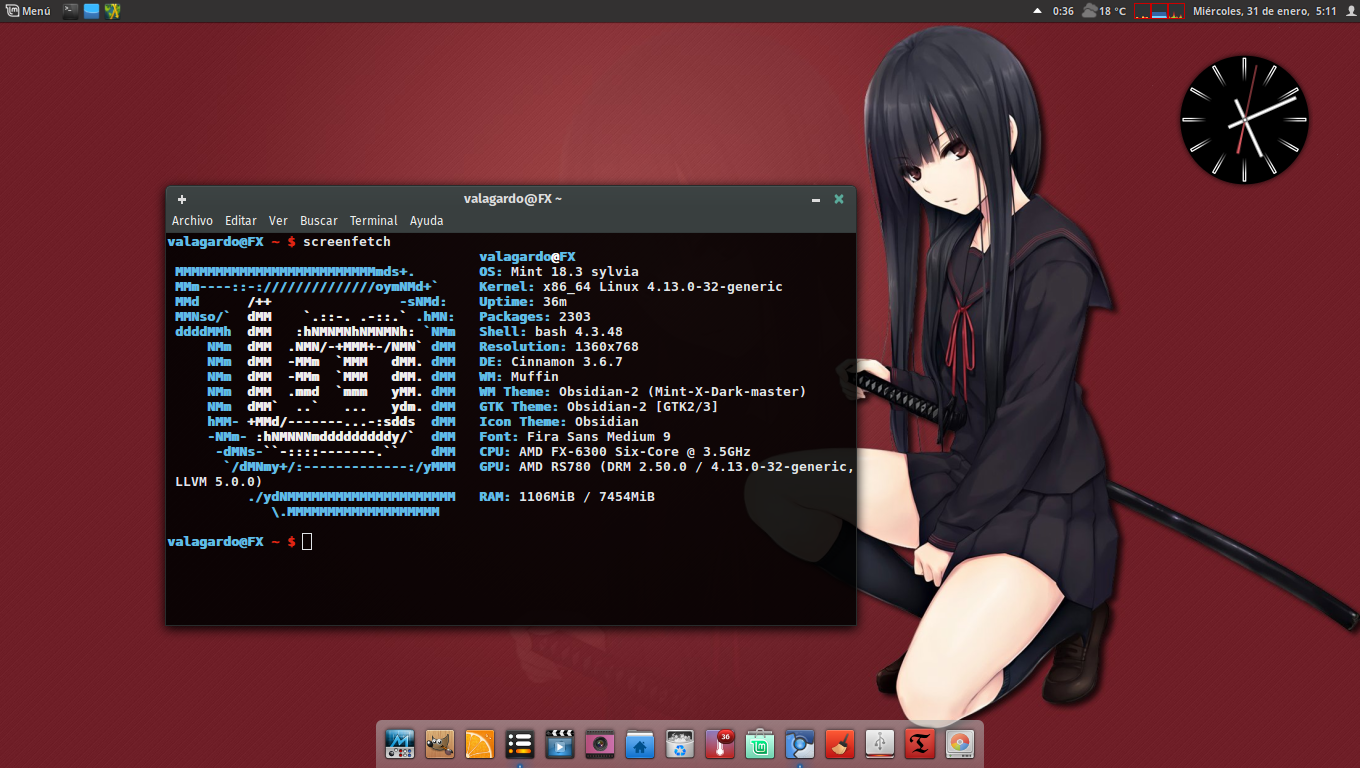
Task: Click the 'DE: Cinnamon 3.6.7' line
Action: click(550, 362)
